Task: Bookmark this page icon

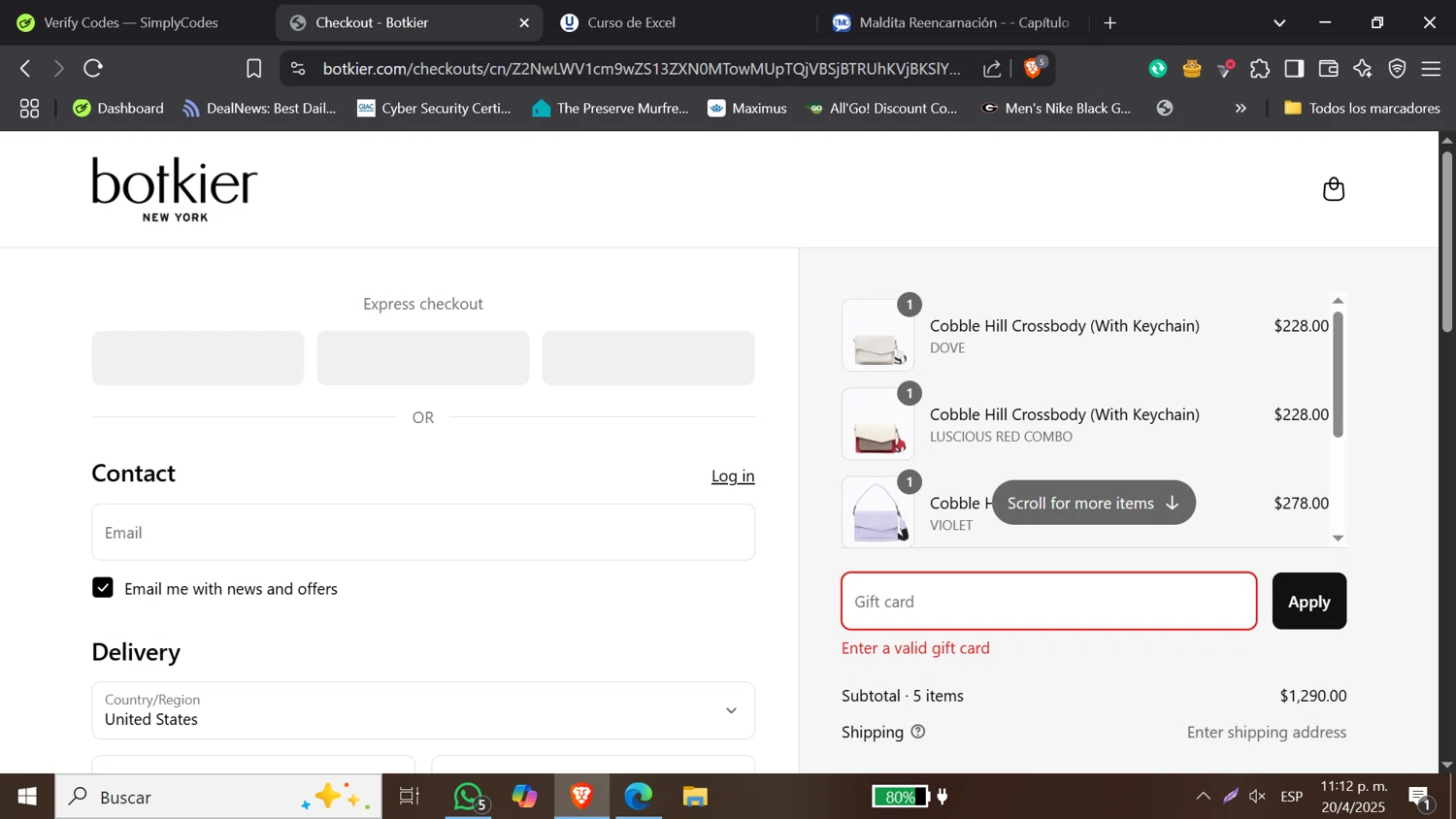Action: [x=254, y=69]
